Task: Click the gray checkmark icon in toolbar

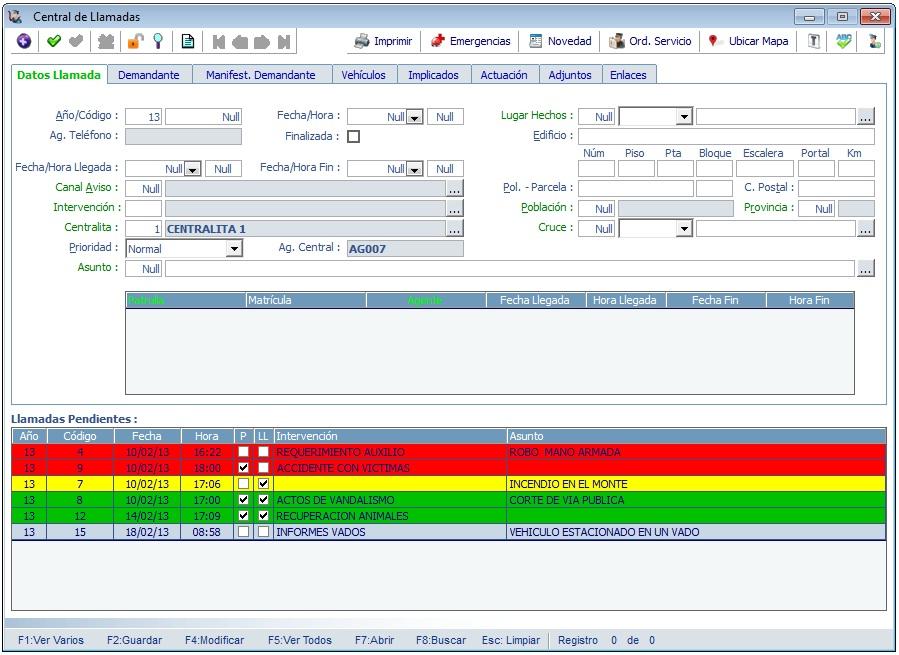Action: pos(76,41)
